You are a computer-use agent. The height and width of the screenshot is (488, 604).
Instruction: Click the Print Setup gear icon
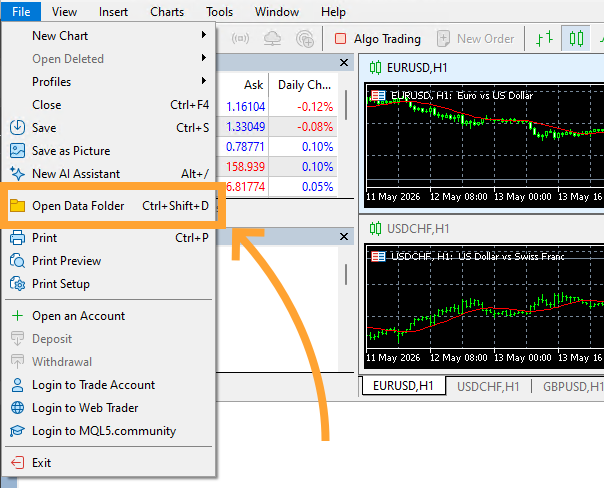click(17, 284)
